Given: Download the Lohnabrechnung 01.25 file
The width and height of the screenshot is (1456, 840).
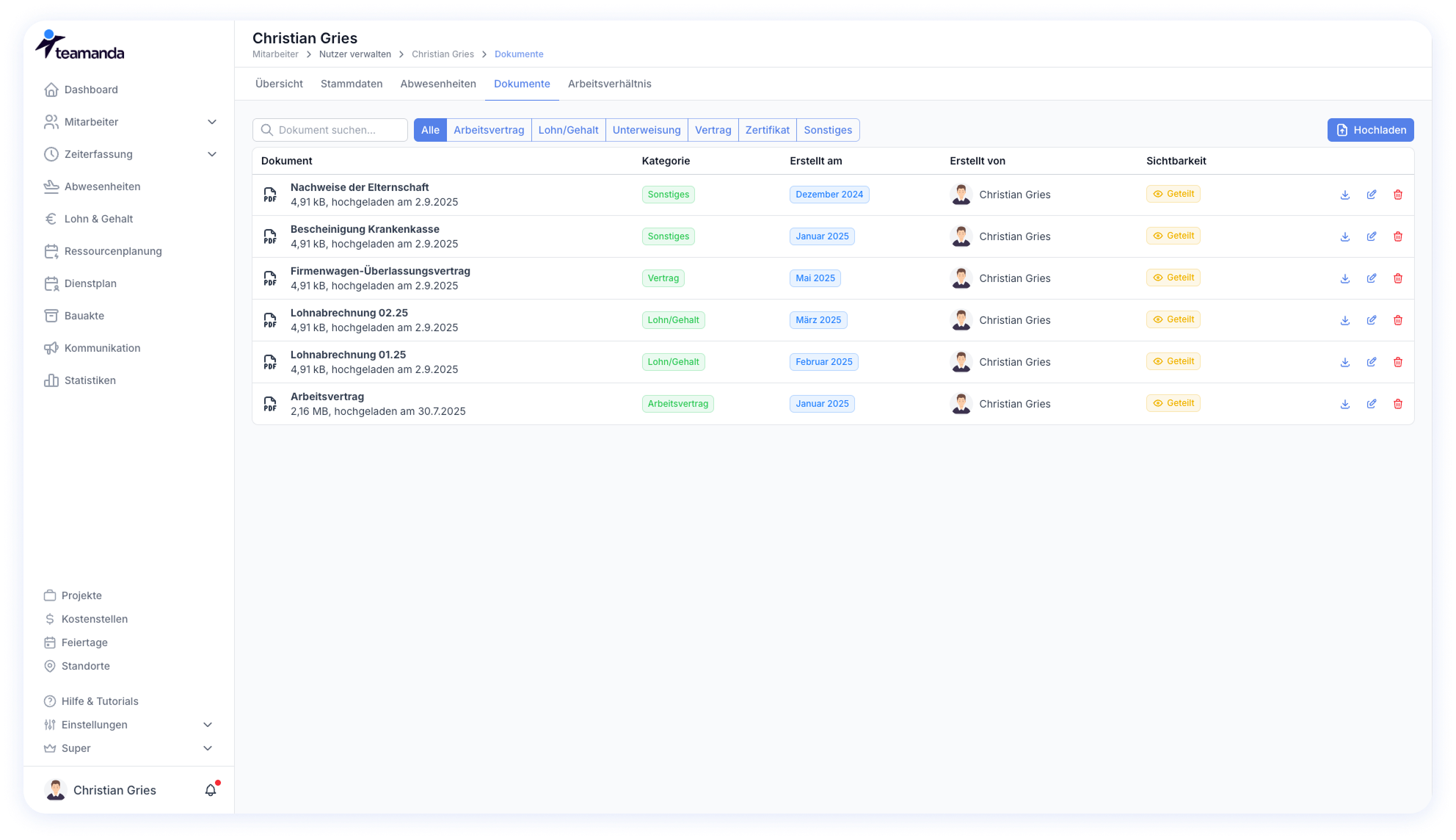Looking at the screenshot, I should point(1344,362).
